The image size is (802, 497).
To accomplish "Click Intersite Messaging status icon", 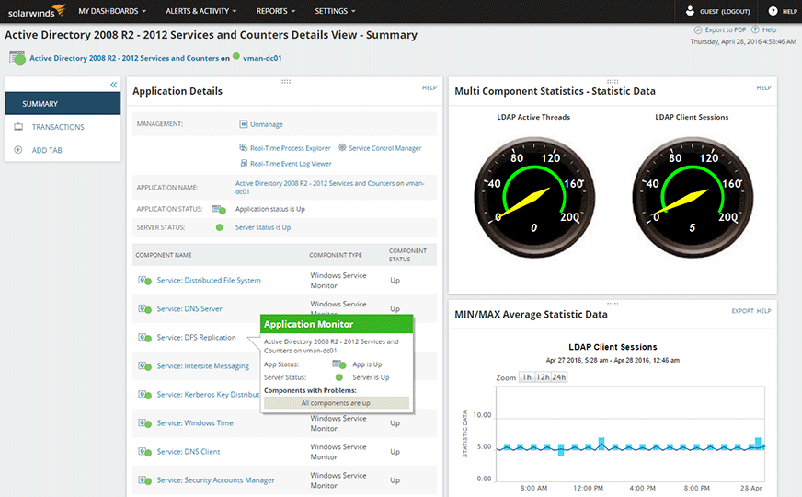I will coord(145,366).
